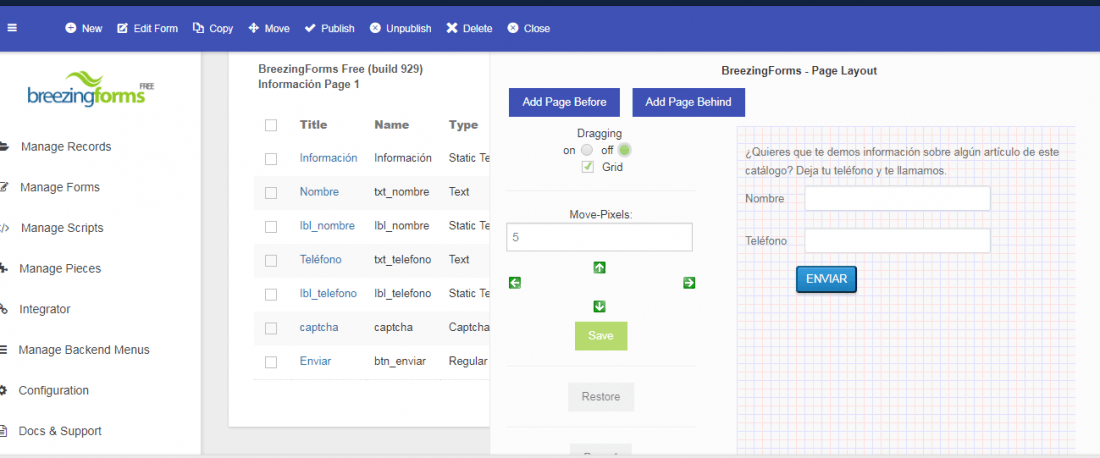Viewport: 1100px width, 458px height.
Task: Click the Manage Pieces puzzle icon
Action: click(4, 269)
